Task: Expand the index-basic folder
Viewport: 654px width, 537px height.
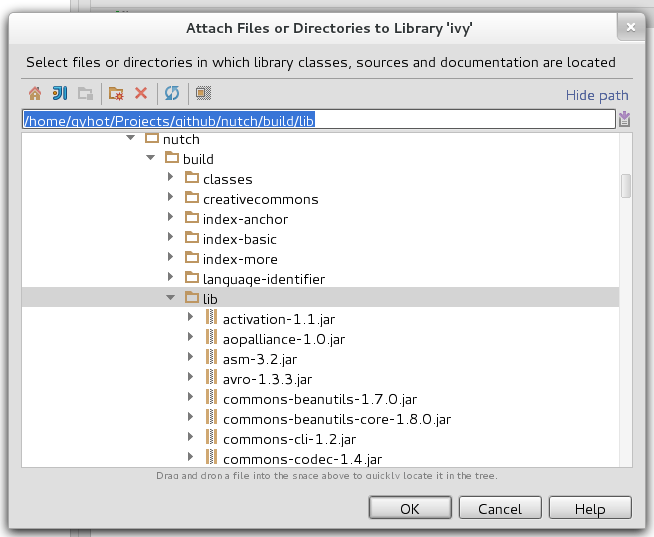Action: pyautogui.click(x=170, y=237)
